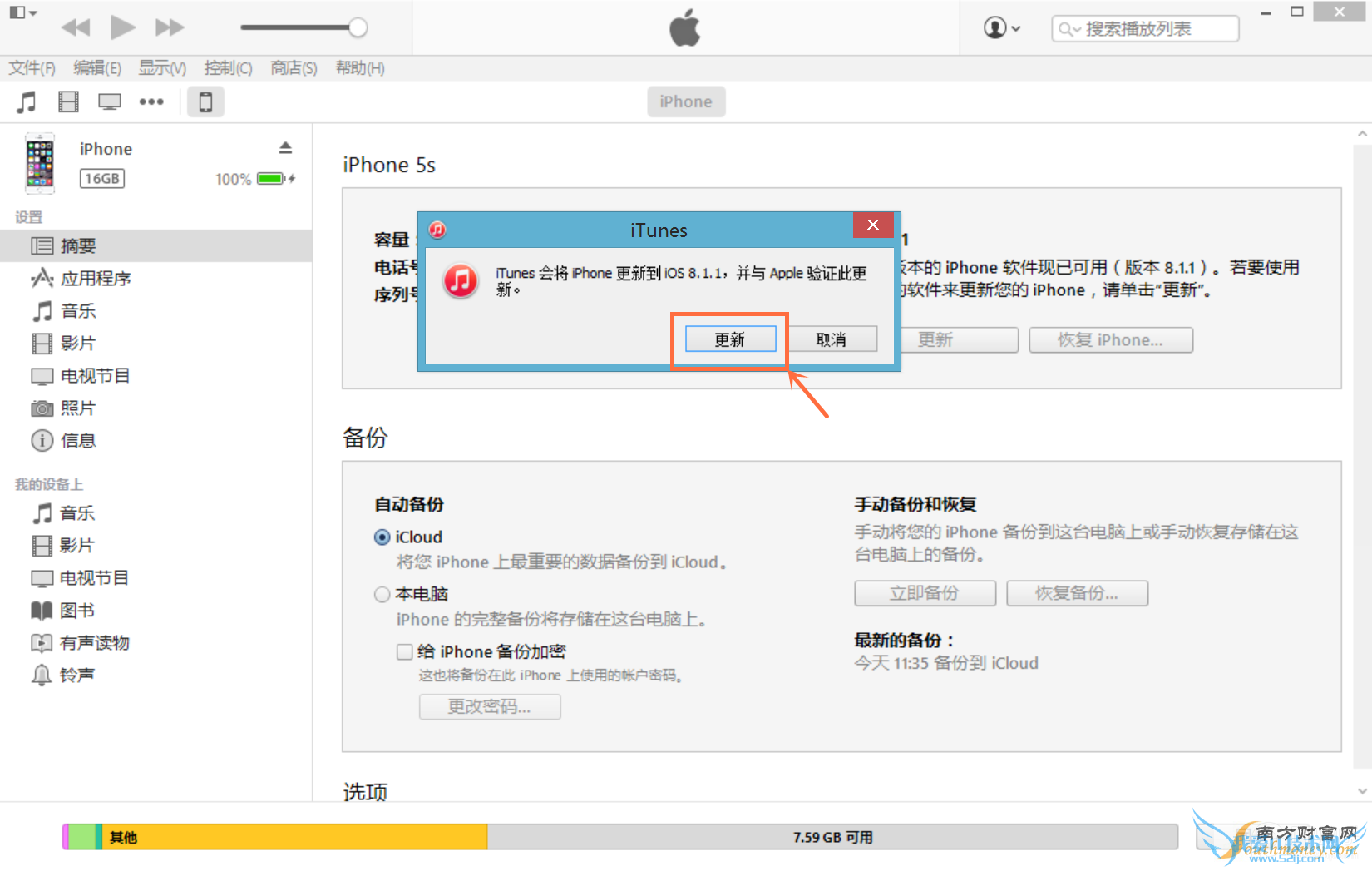Select the Movies icon in the media navigation
This screenshot has width=1372, height=871.
click(x=68, y=101)
